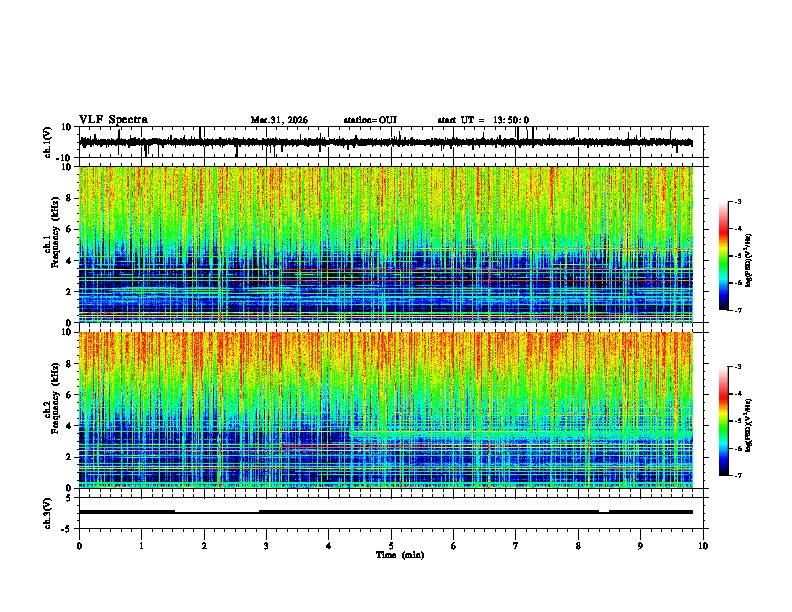This screenshot has height=612, width=792.
Task: Click the "VLF Spectra" plot title
Action: (113, 120)
